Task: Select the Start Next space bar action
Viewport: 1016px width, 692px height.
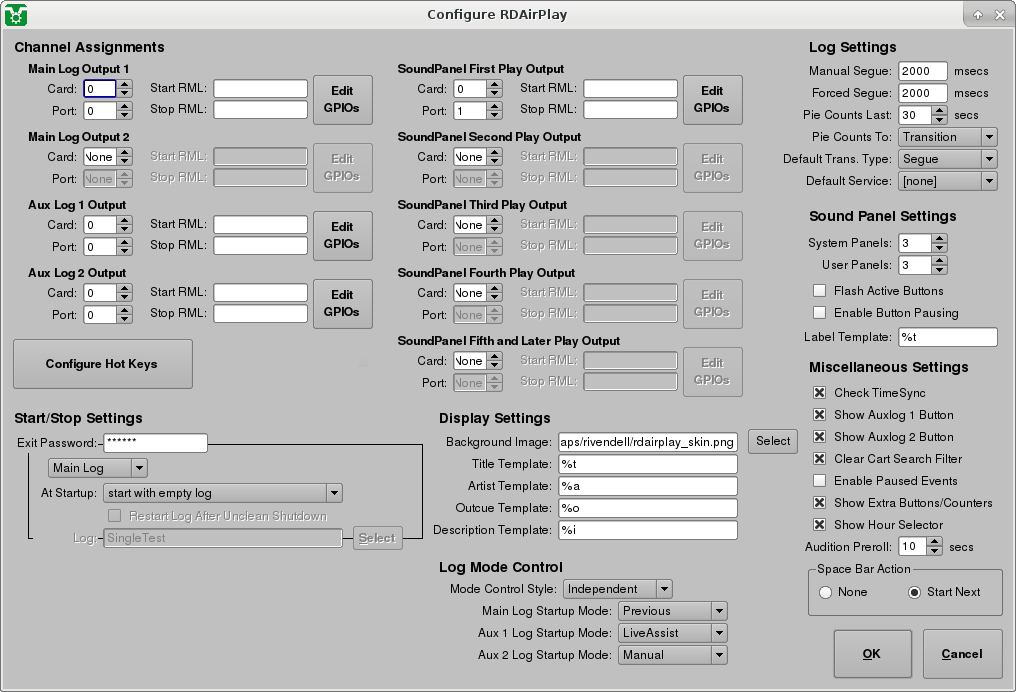Action: click(913, 592)
